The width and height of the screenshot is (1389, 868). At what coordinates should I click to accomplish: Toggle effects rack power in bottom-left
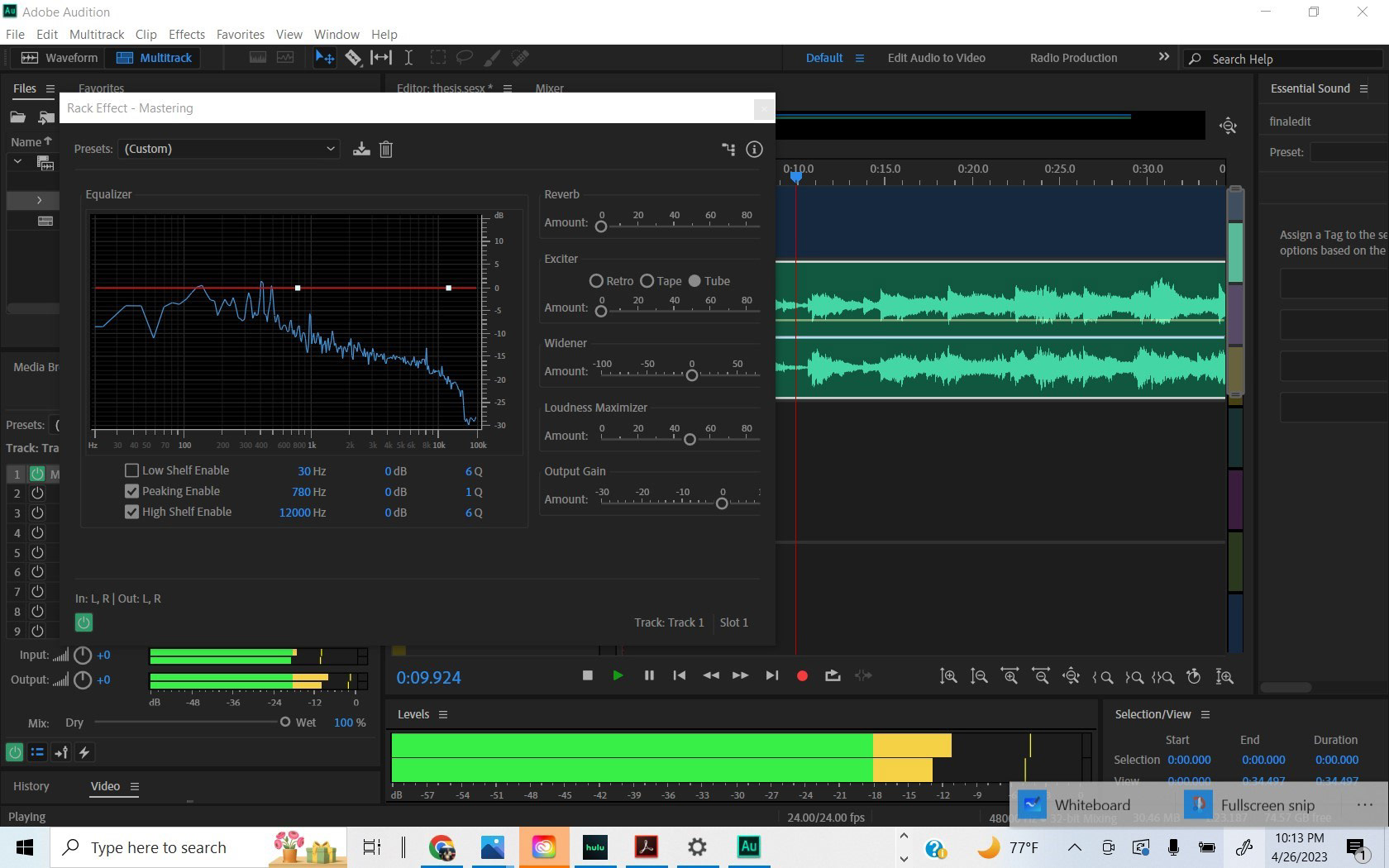pyautogui.click(x=14, y=752)
